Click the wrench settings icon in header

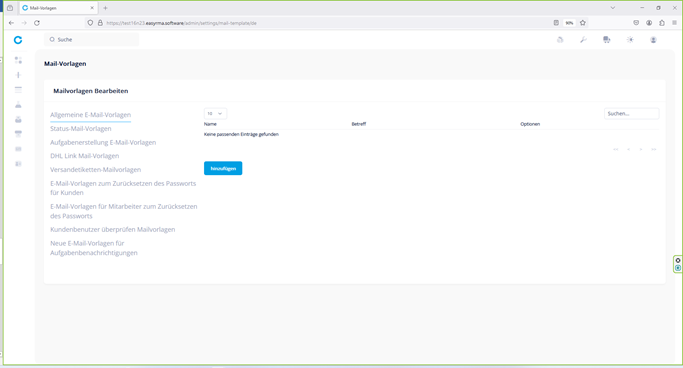(x=583, y=40)
